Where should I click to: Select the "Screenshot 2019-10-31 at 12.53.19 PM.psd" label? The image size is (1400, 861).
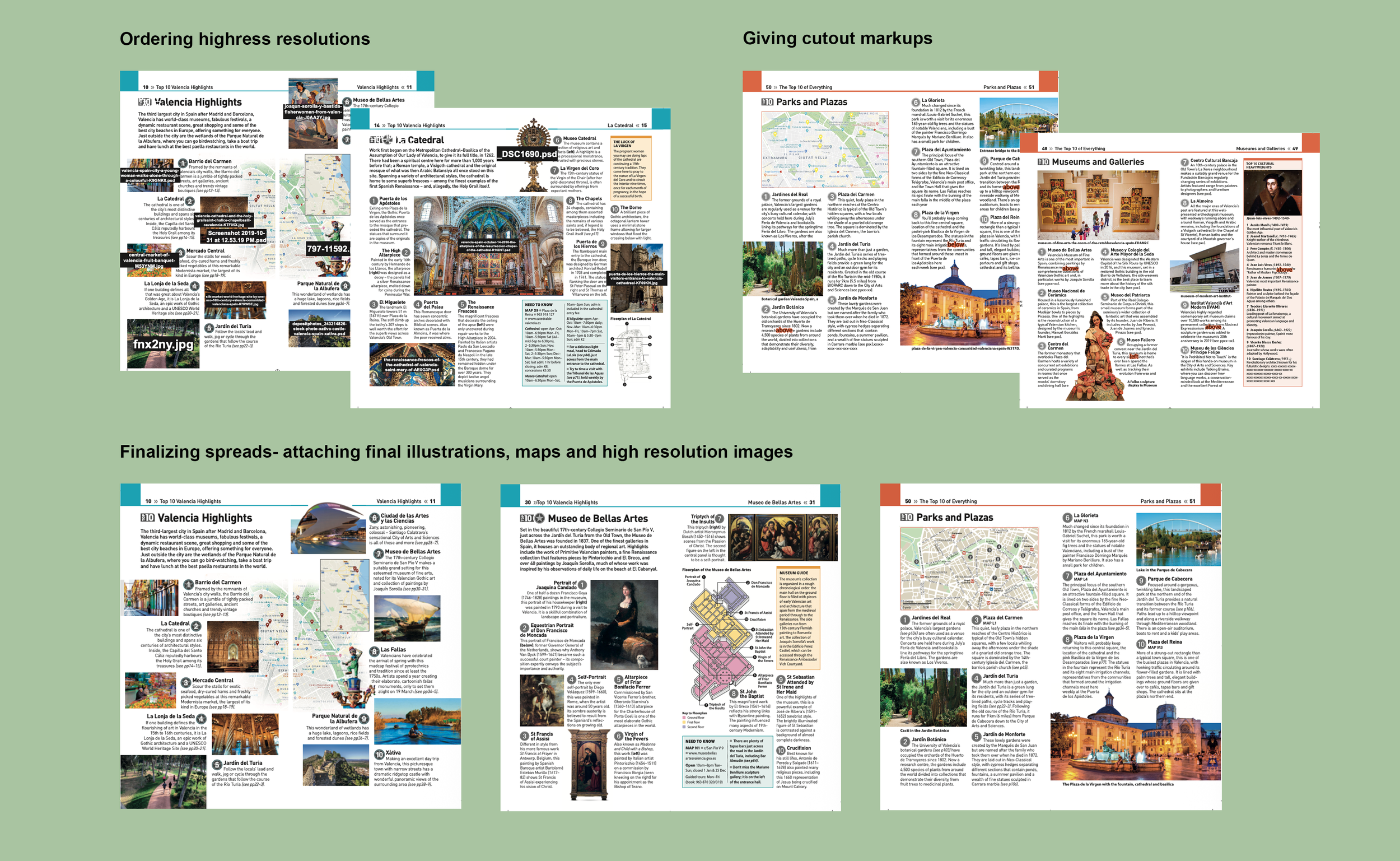pos(236,236)
